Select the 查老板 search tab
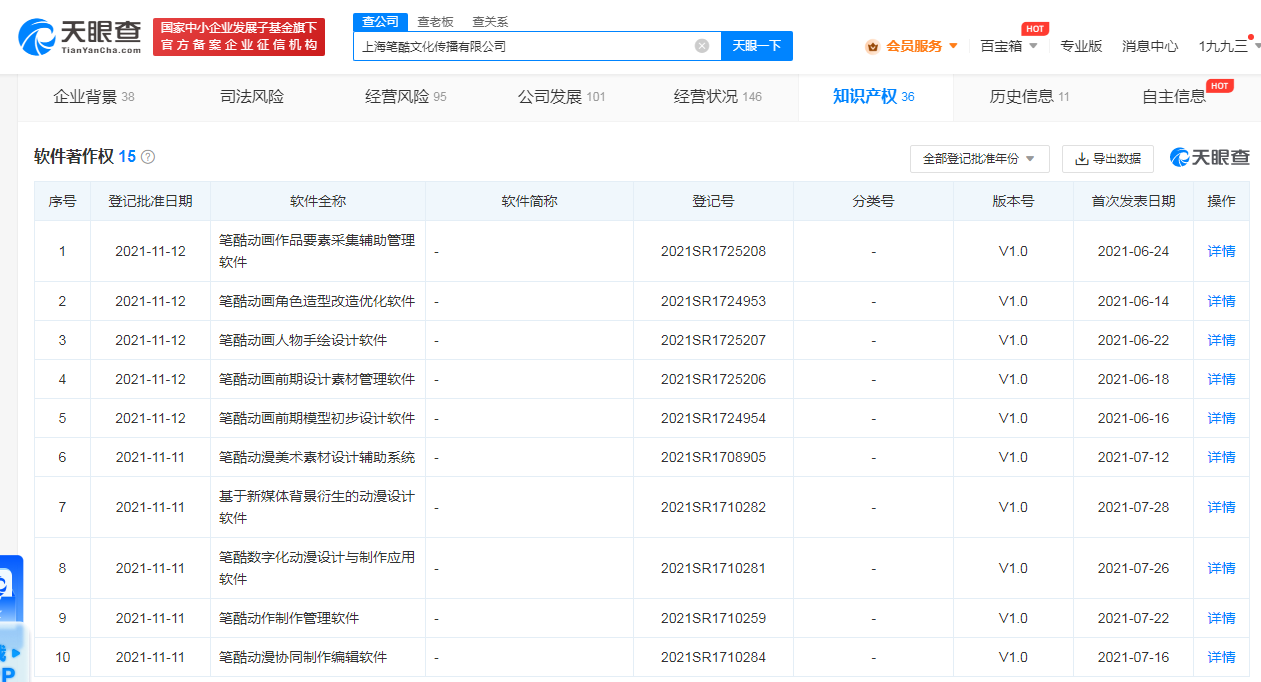Screen dimensions: 1261x682 click(435, 21)
